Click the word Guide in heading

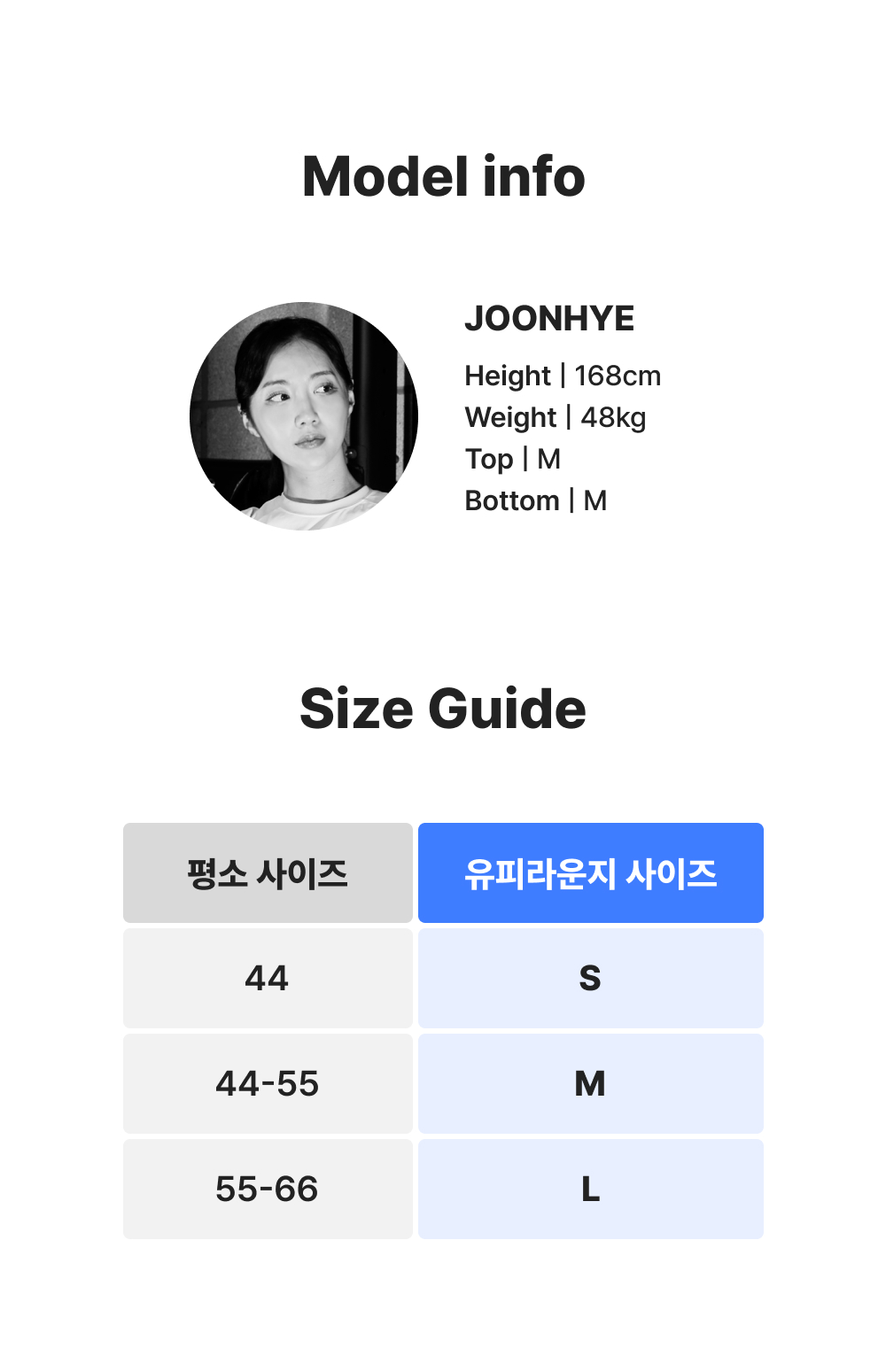coord(507,709)
